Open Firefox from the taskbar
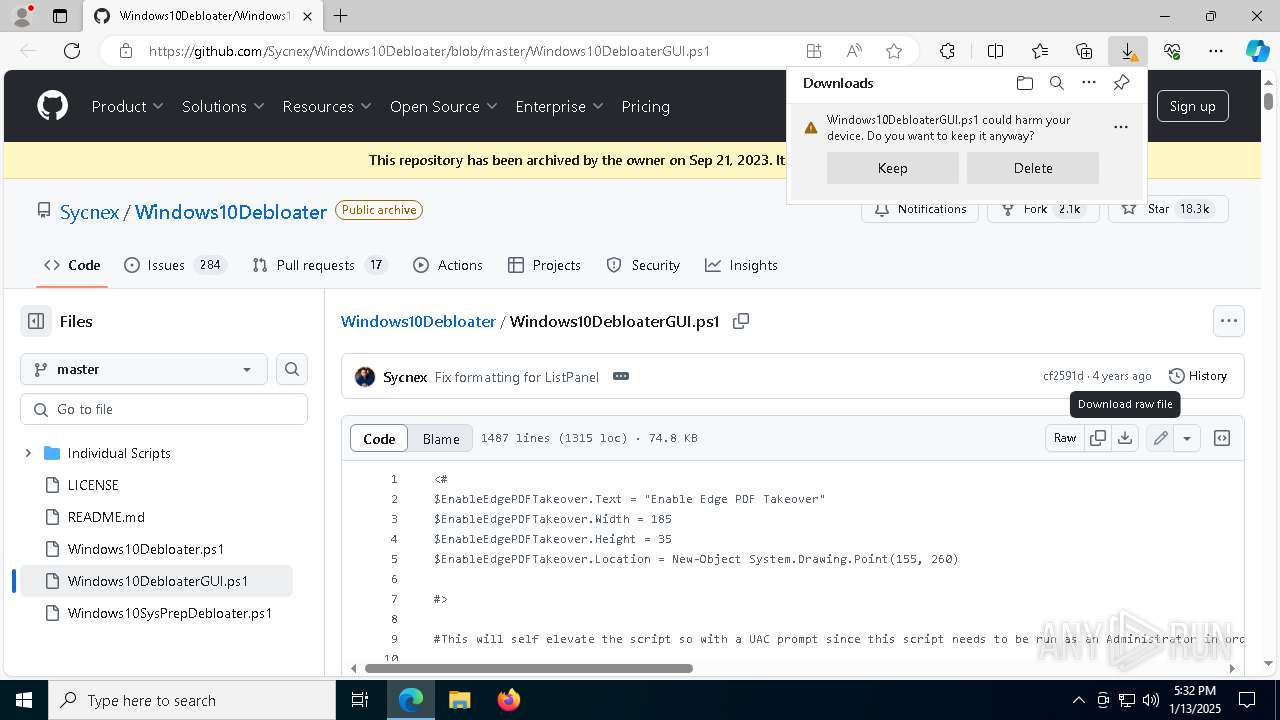Viewport: 1280px width, 720px height. 509,700
